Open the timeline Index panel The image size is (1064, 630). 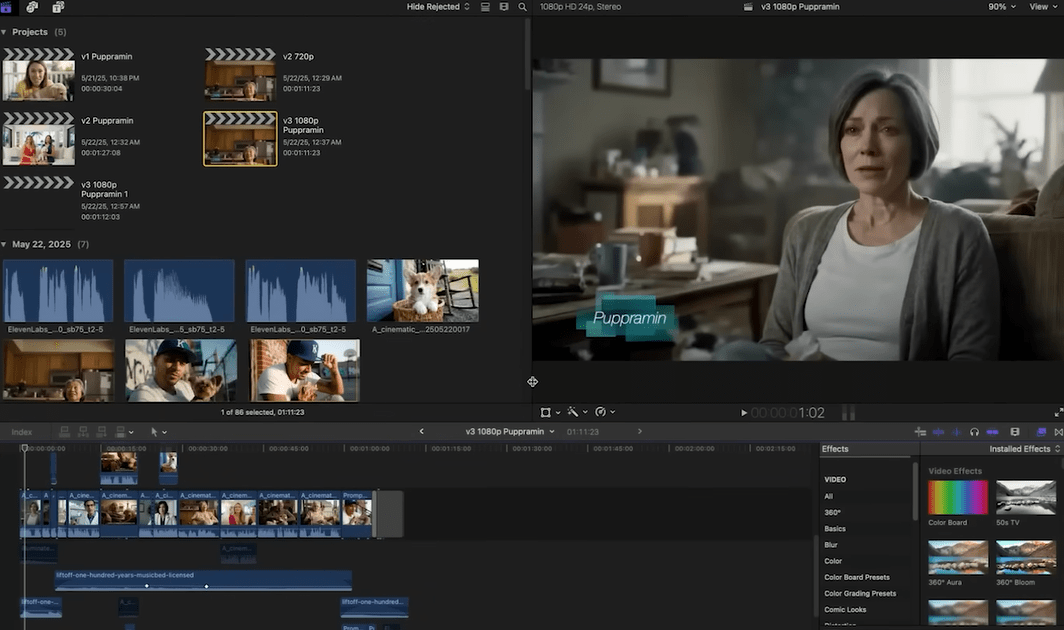(22, 432)
